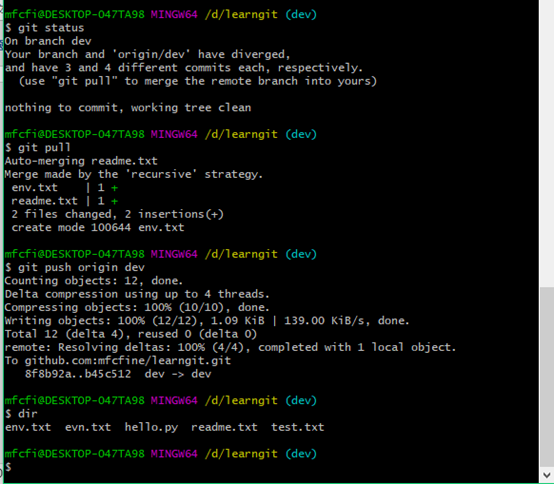
Task: Select 'Counting objects: 12, done.' line
Action: pos(94,281)
